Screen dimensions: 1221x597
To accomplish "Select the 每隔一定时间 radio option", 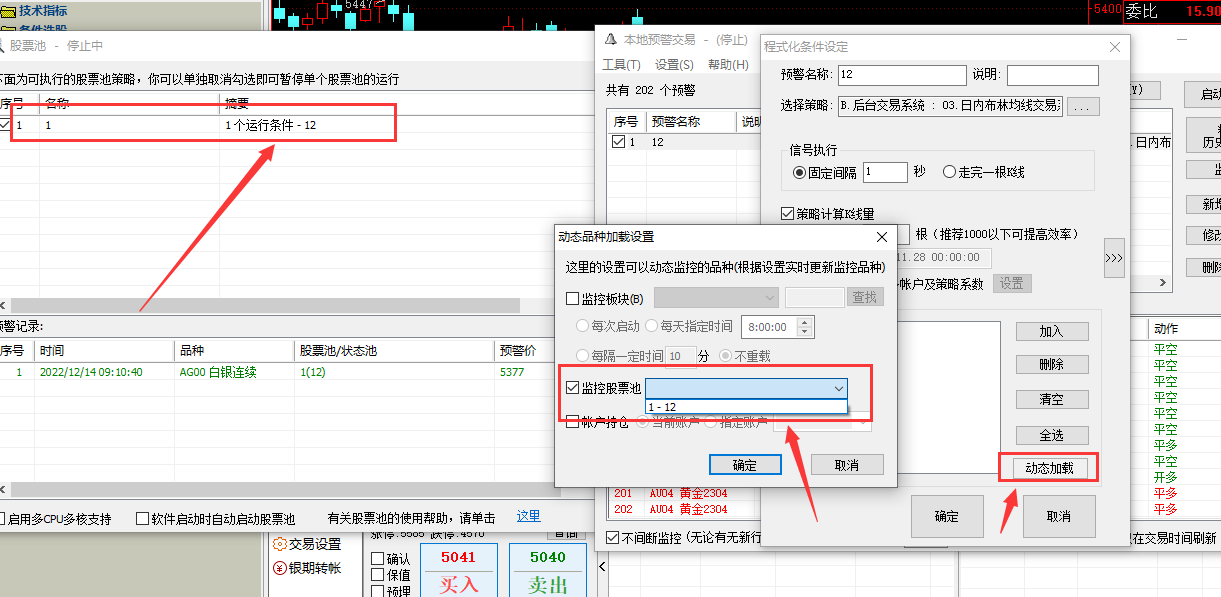I will [x=582, y=356].
